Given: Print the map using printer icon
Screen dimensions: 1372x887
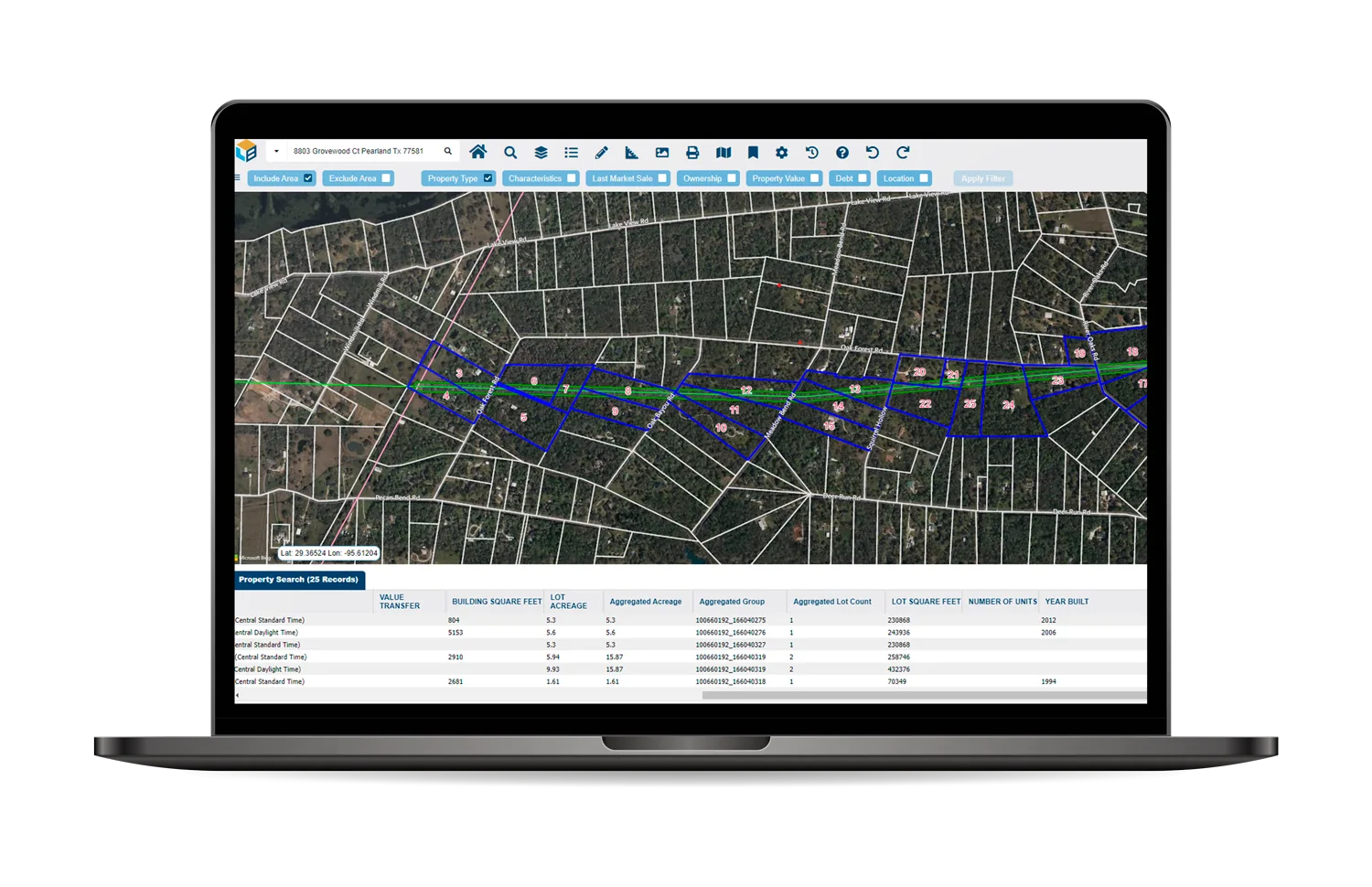Looking at the screenshot, I should 692,153.
